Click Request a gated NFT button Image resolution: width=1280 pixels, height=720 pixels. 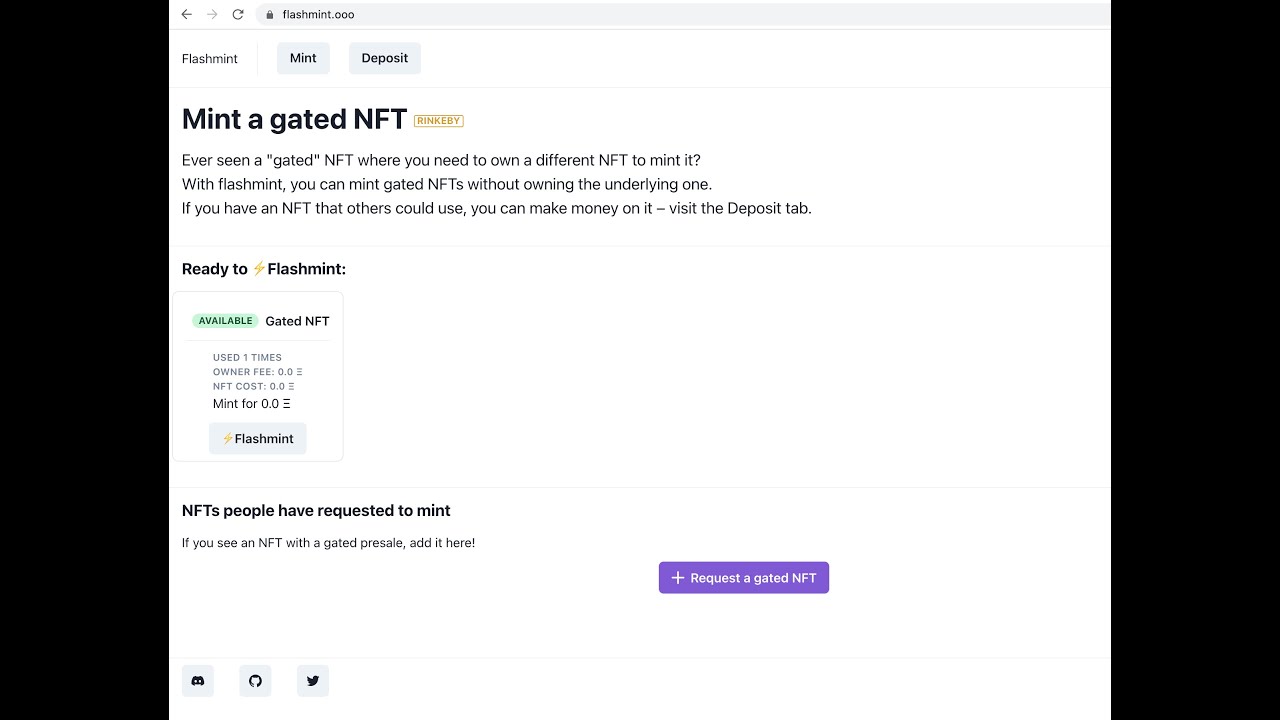click(744, 578)
